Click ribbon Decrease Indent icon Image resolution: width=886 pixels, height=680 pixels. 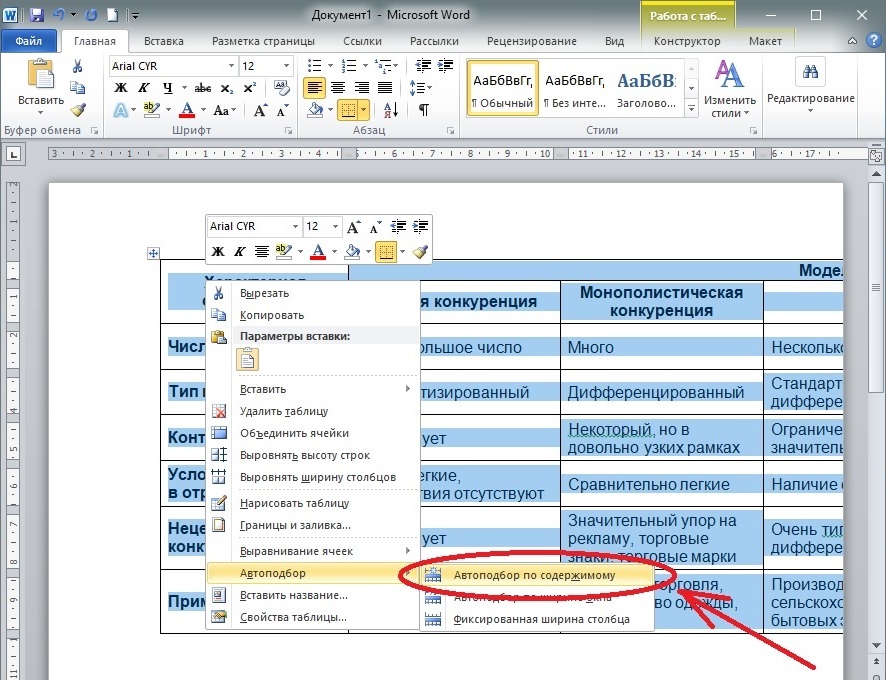(423, 66)
